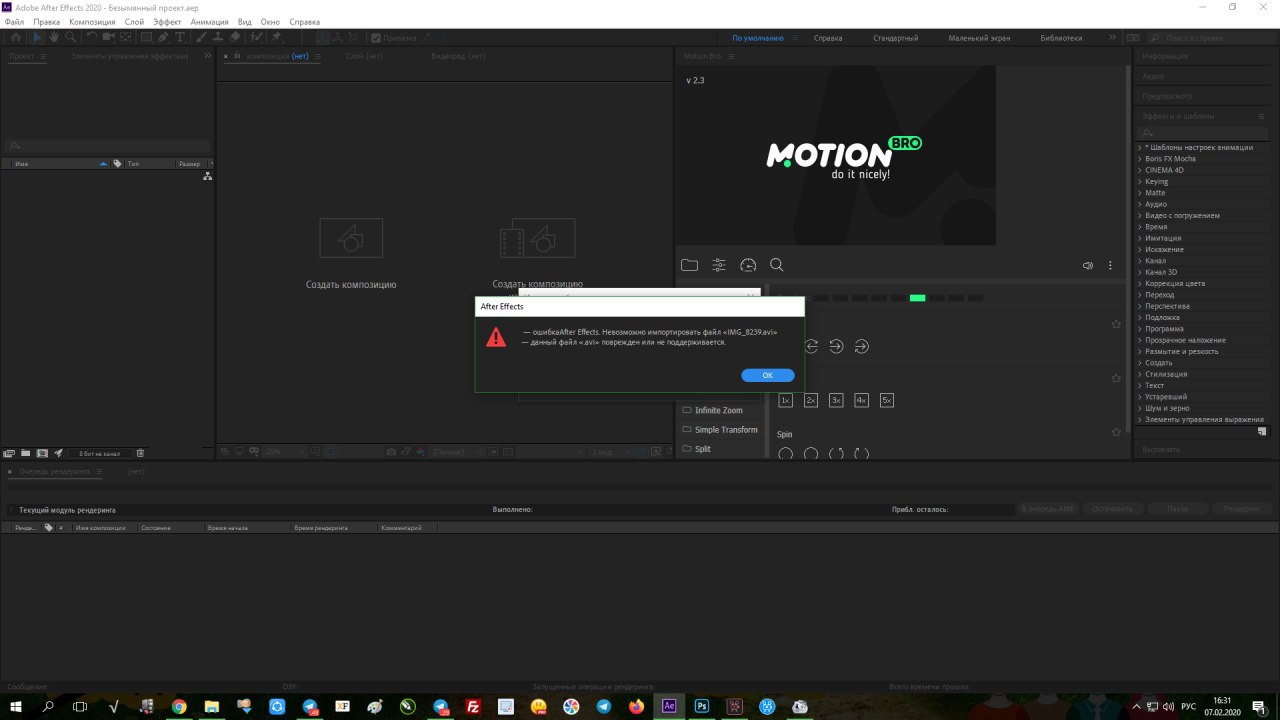Open the Motion Bro folder icon
This screenshot has height=720, width=1280.
(689, 265)
